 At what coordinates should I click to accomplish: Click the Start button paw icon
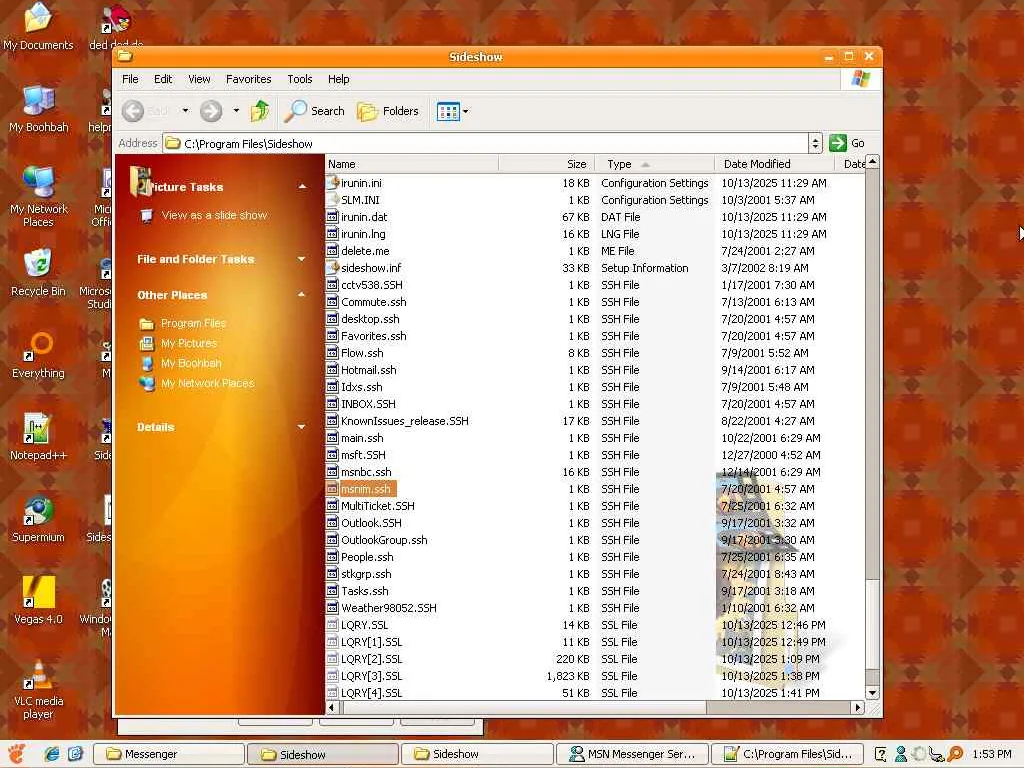point(17,754)
